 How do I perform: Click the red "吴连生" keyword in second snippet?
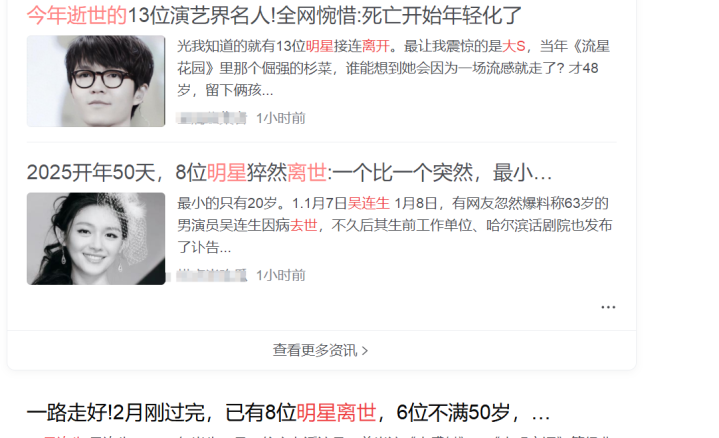click(x=369, y=203)
